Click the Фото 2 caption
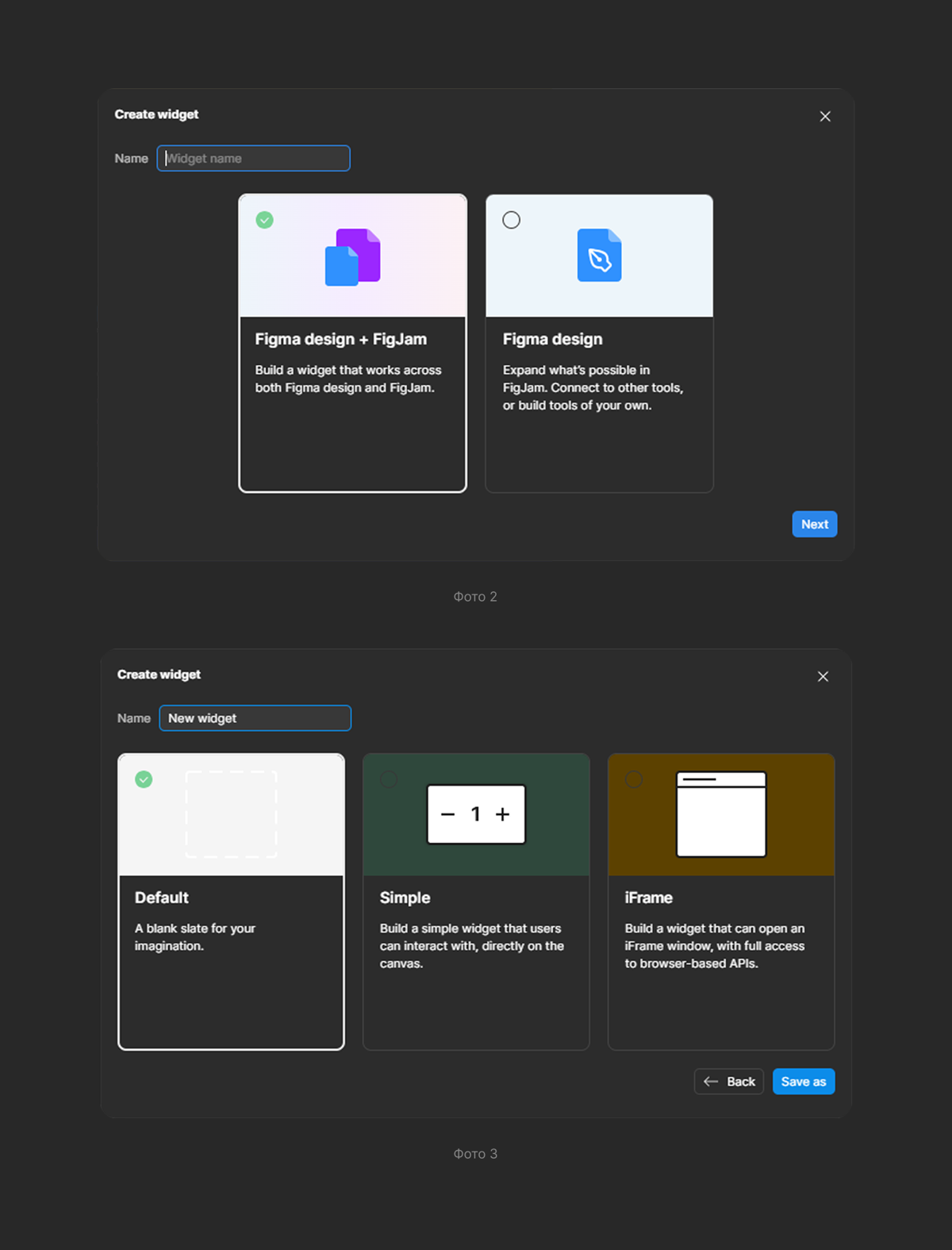The width and height of the screenshot is (952, 1250). [475, 597]
